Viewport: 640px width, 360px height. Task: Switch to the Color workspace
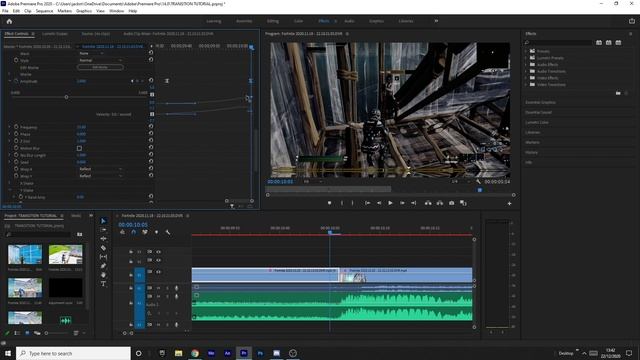(298, 21)
